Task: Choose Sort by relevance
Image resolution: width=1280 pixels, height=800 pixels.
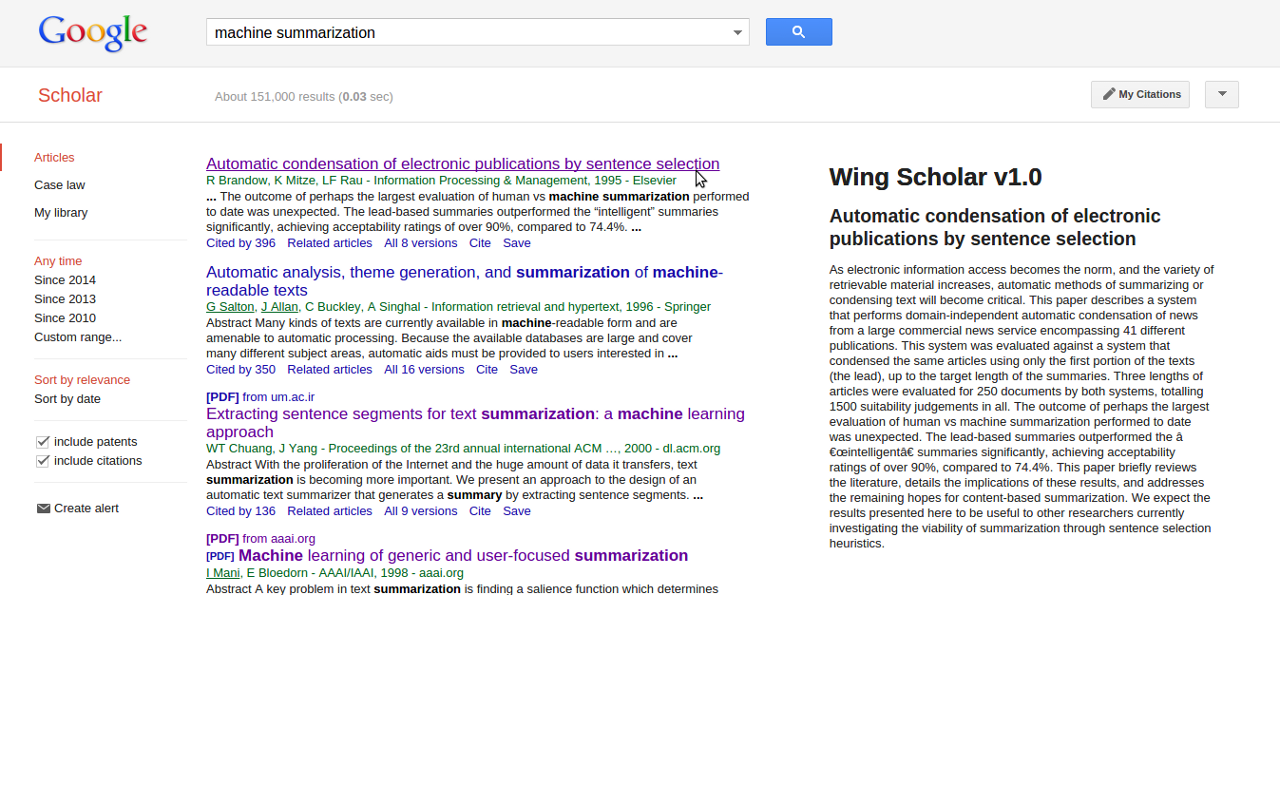Action: pos(82,380)
